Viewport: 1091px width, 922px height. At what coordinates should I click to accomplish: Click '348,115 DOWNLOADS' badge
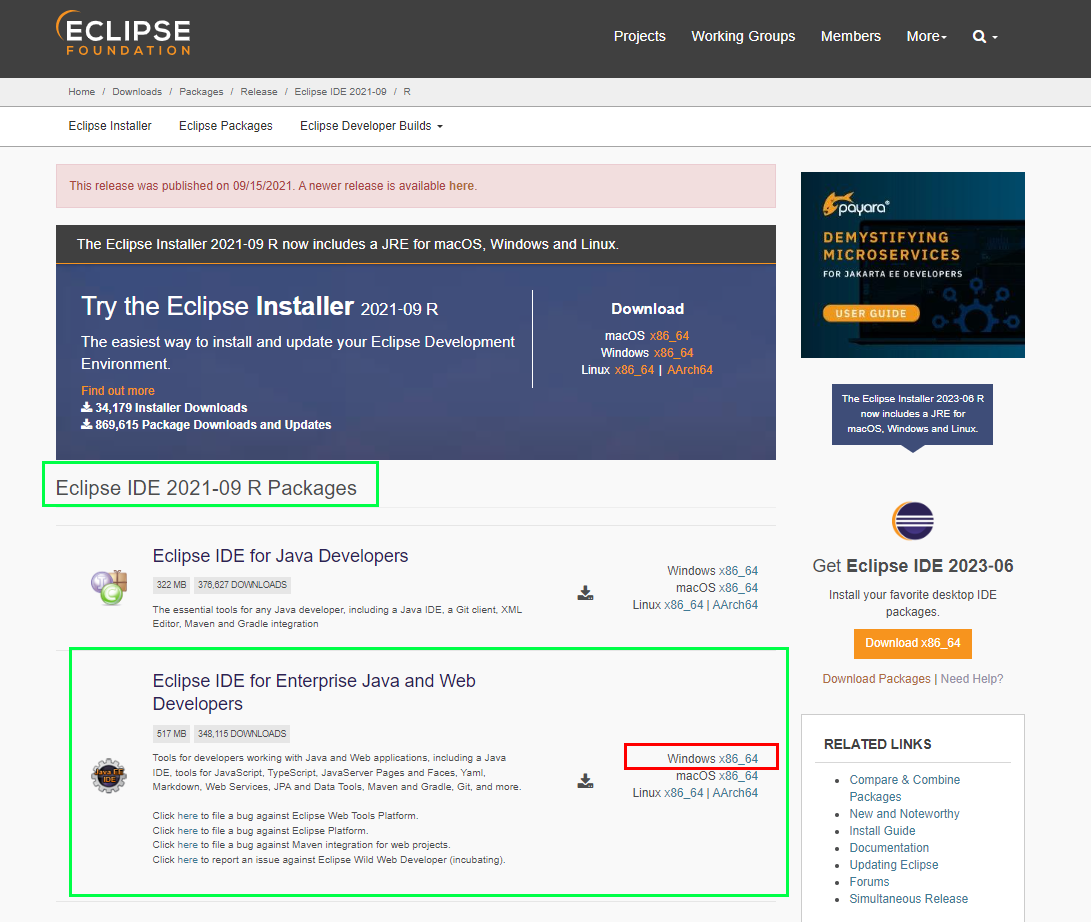tap(242, 733)
